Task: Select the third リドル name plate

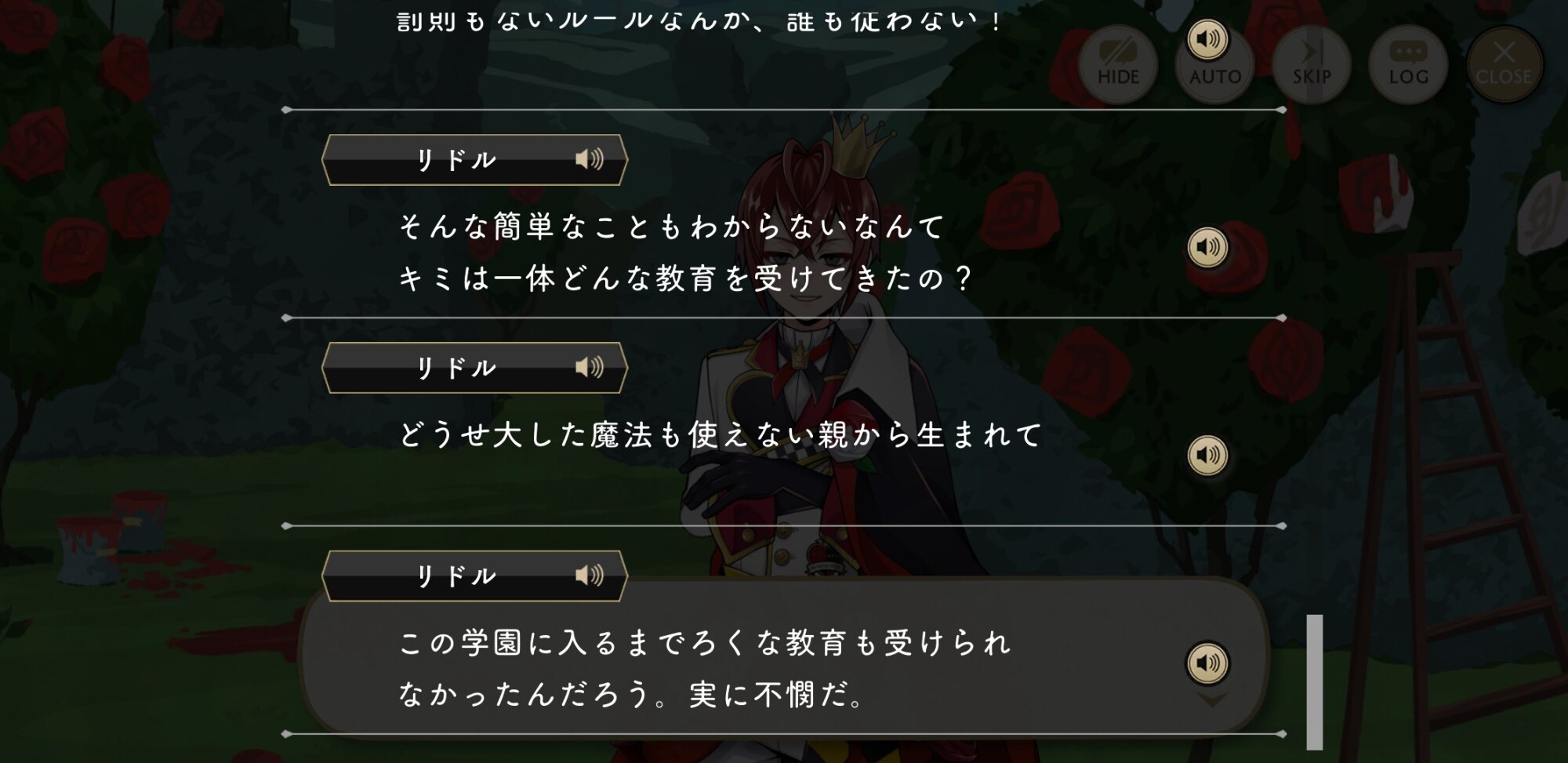Action: click(x=474, y=576)
